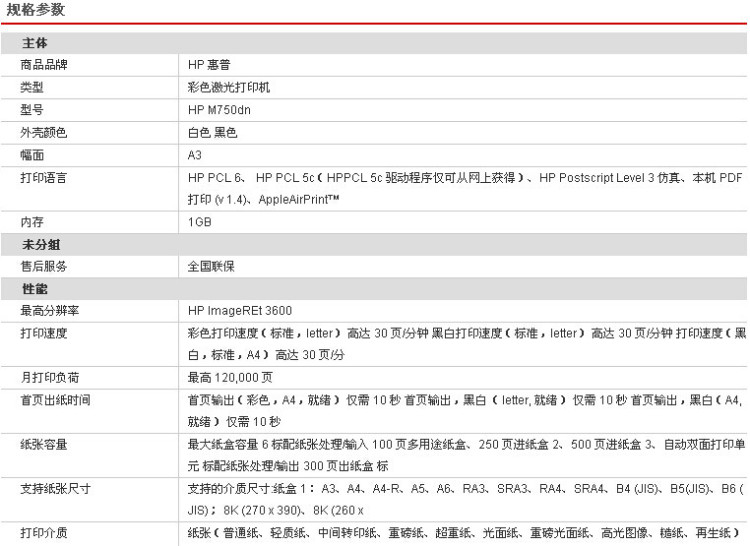
Task: Click the 规格参数 heading
Action: point(36,9)
